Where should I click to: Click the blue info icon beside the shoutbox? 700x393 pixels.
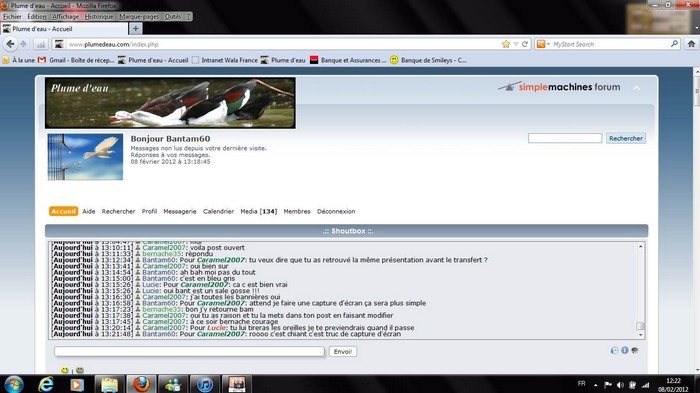(625, 351)
